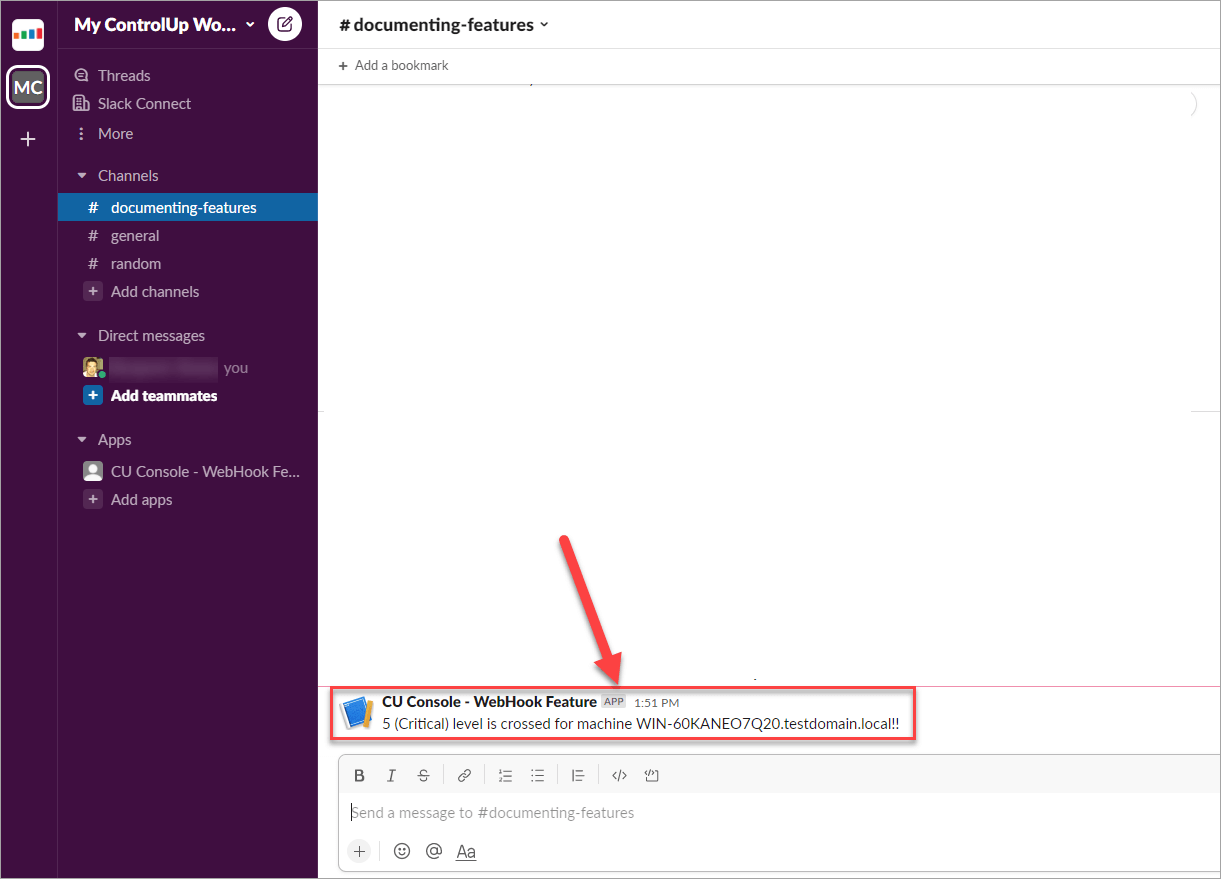Mention someone with the @ icon
Image resolution: width=1221 pixels, height=879 pixels.
pos(434,851)
